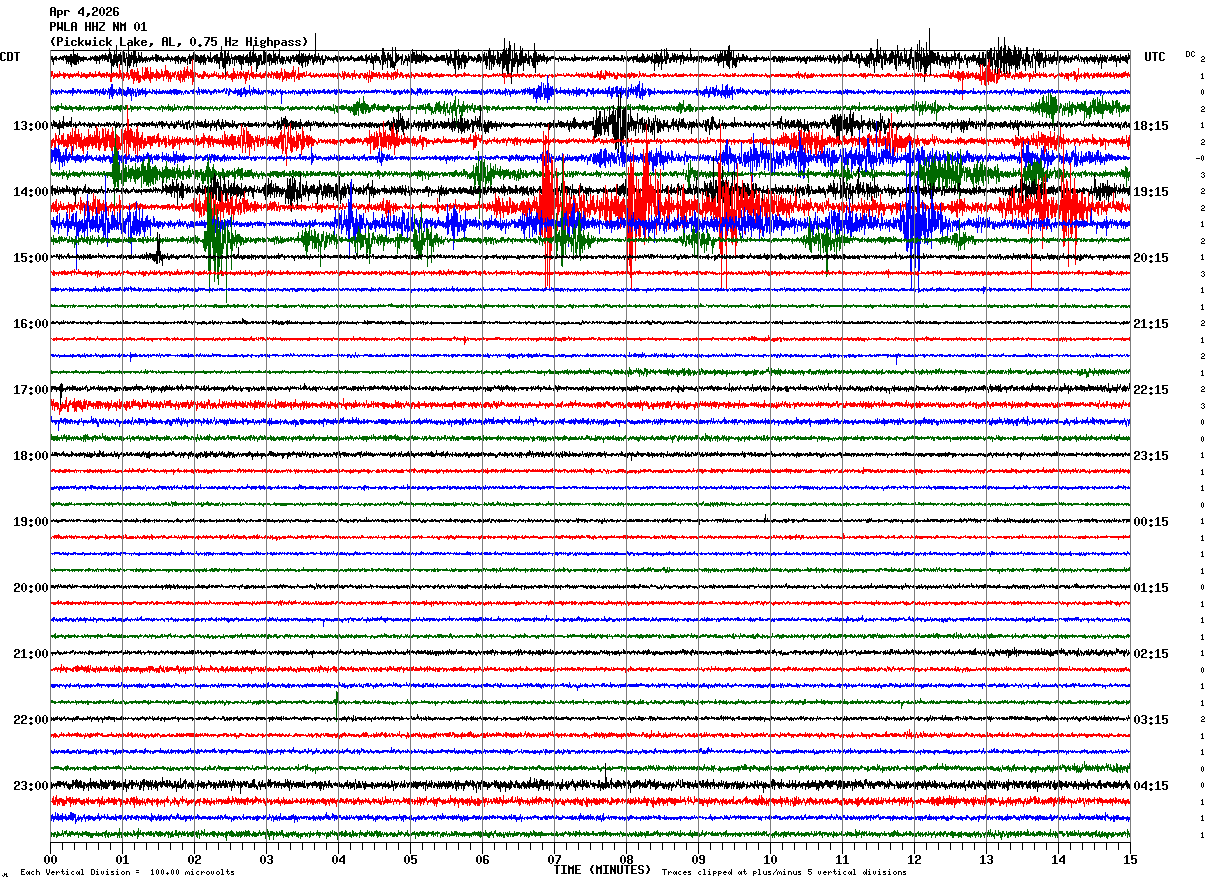The width and height of the screenshot is (1210, 886).
Task: Select the 20:00 CDT row label
Action: coord(31,588)
